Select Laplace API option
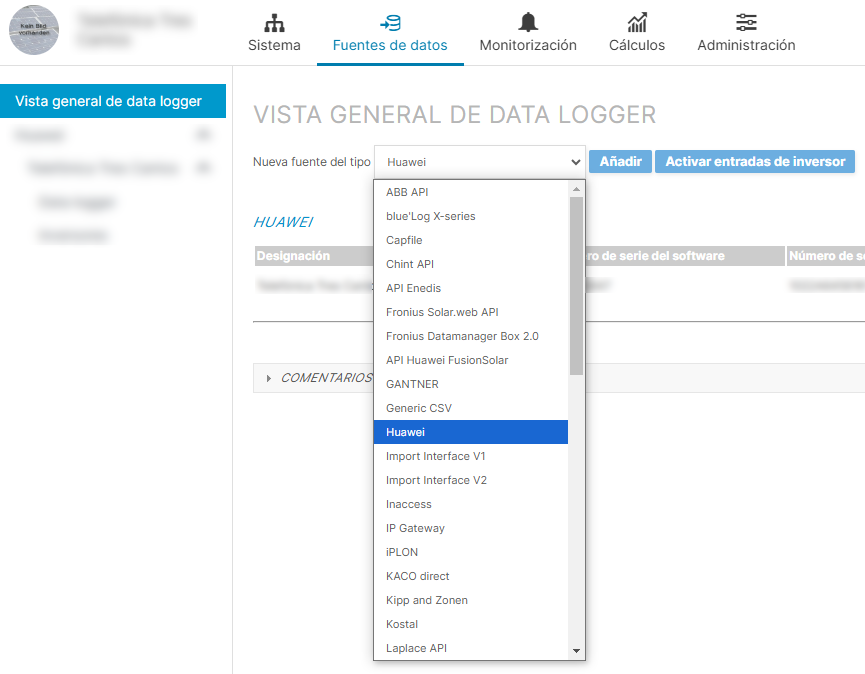865x674 pixels. pyautogui.click(x=471, y=648)
